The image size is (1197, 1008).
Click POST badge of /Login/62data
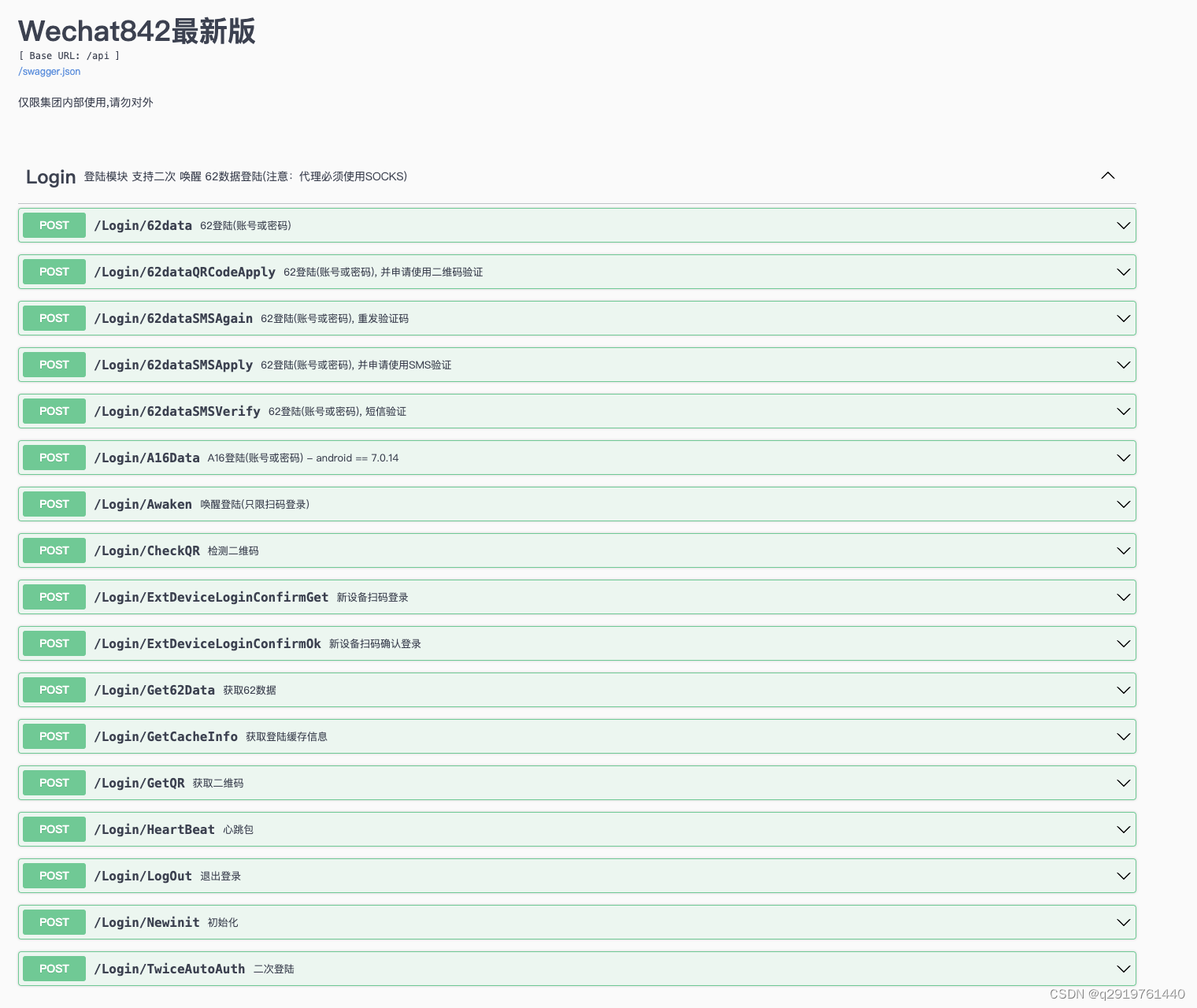[x=54, y=225]
